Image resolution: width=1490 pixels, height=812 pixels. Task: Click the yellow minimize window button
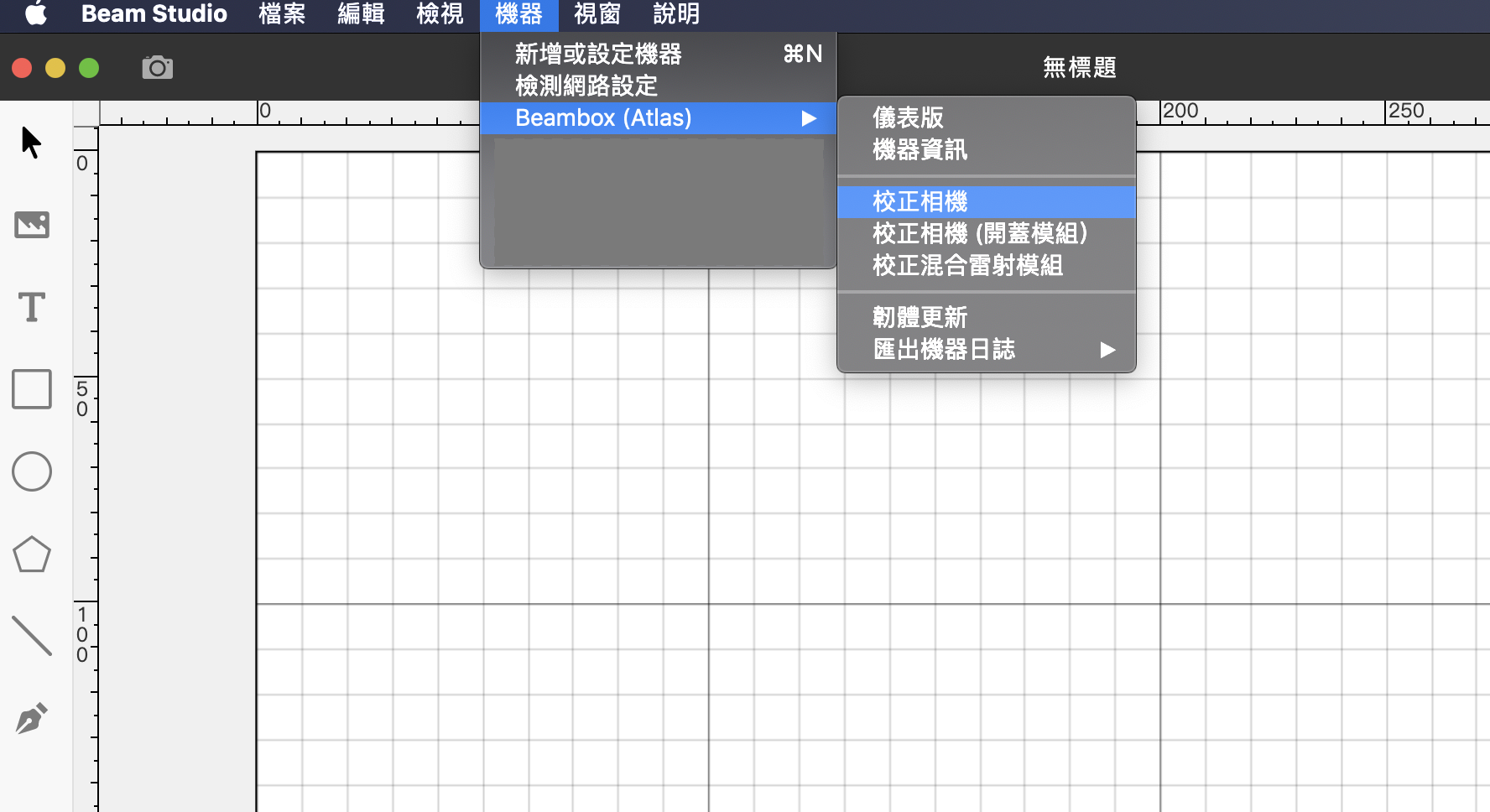point(55,68)
